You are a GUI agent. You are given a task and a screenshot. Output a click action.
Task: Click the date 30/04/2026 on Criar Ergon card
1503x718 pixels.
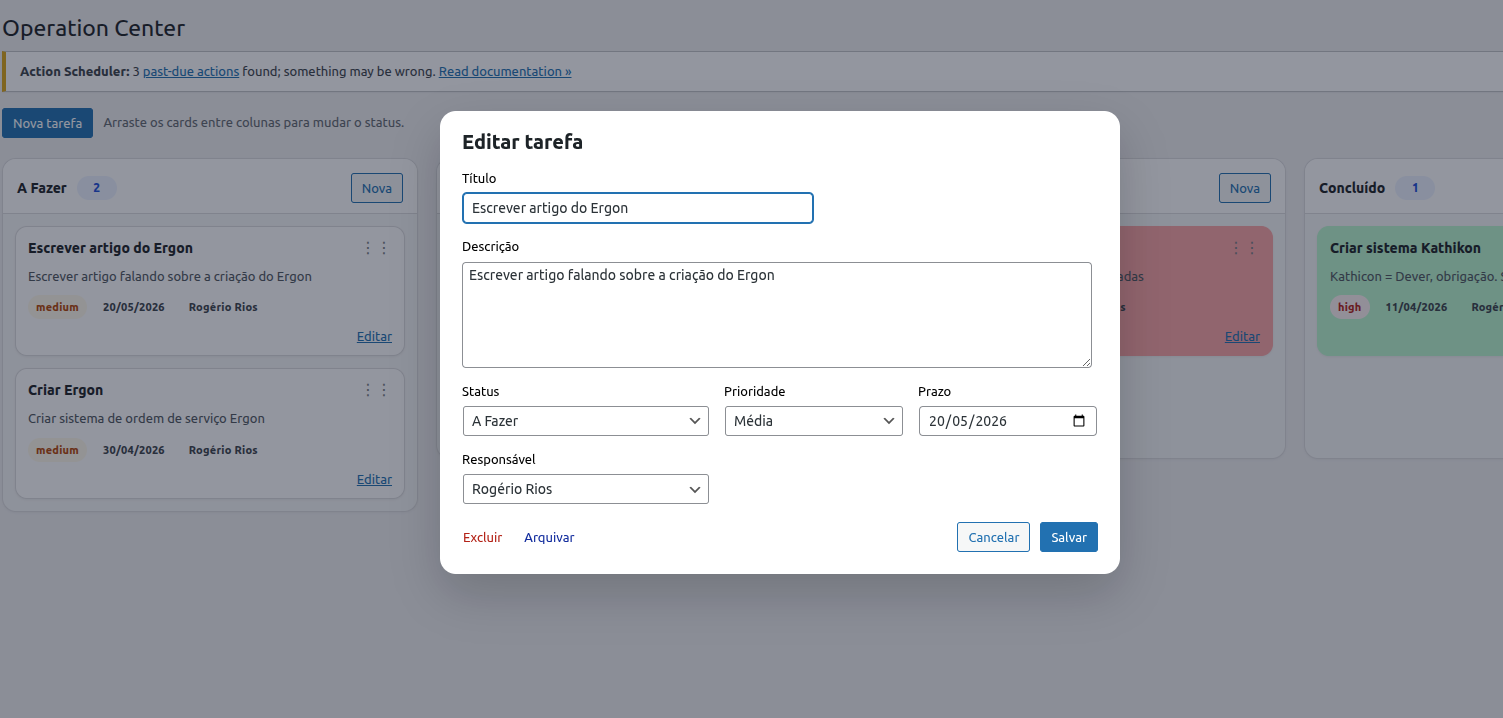click(x=134, y=450)
